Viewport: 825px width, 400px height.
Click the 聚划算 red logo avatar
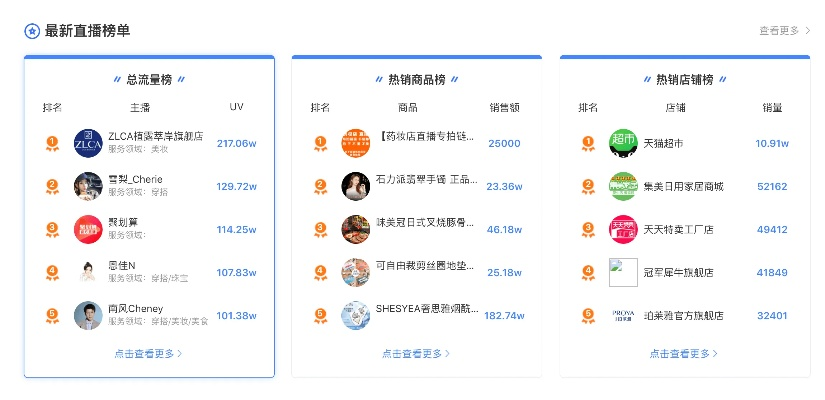pos(88,229)
